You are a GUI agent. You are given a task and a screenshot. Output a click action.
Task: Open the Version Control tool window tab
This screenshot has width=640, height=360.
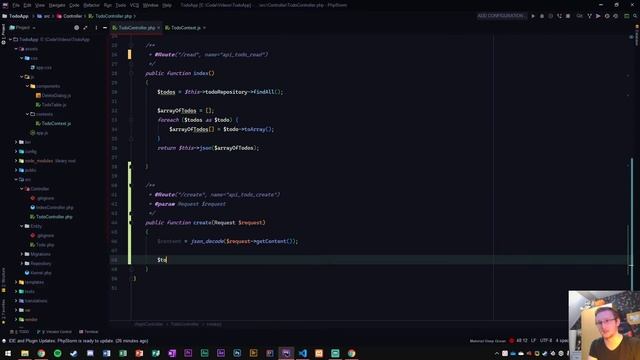(54, 332)
